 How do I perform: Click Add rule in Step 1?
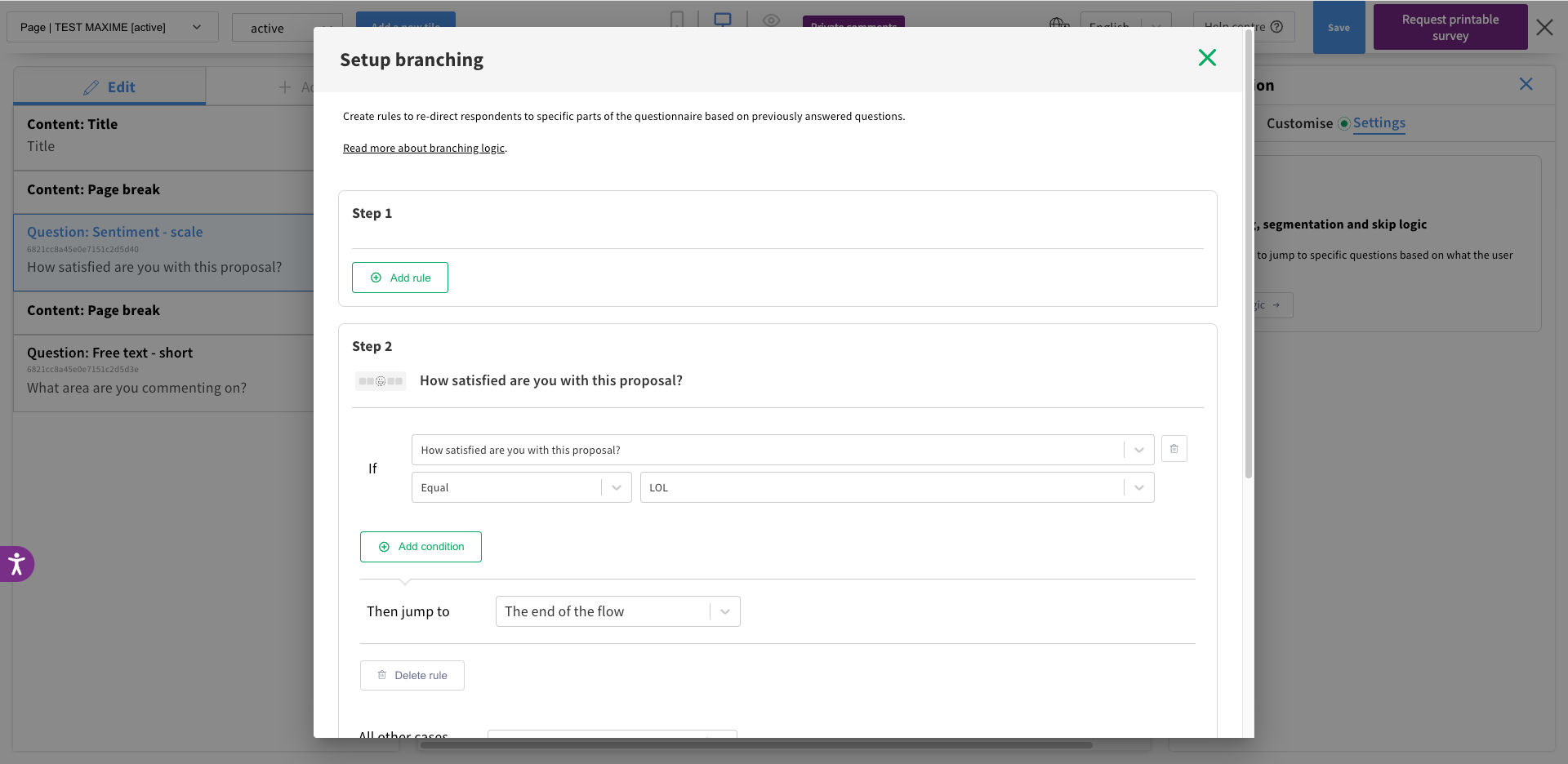tap(400, 278)
